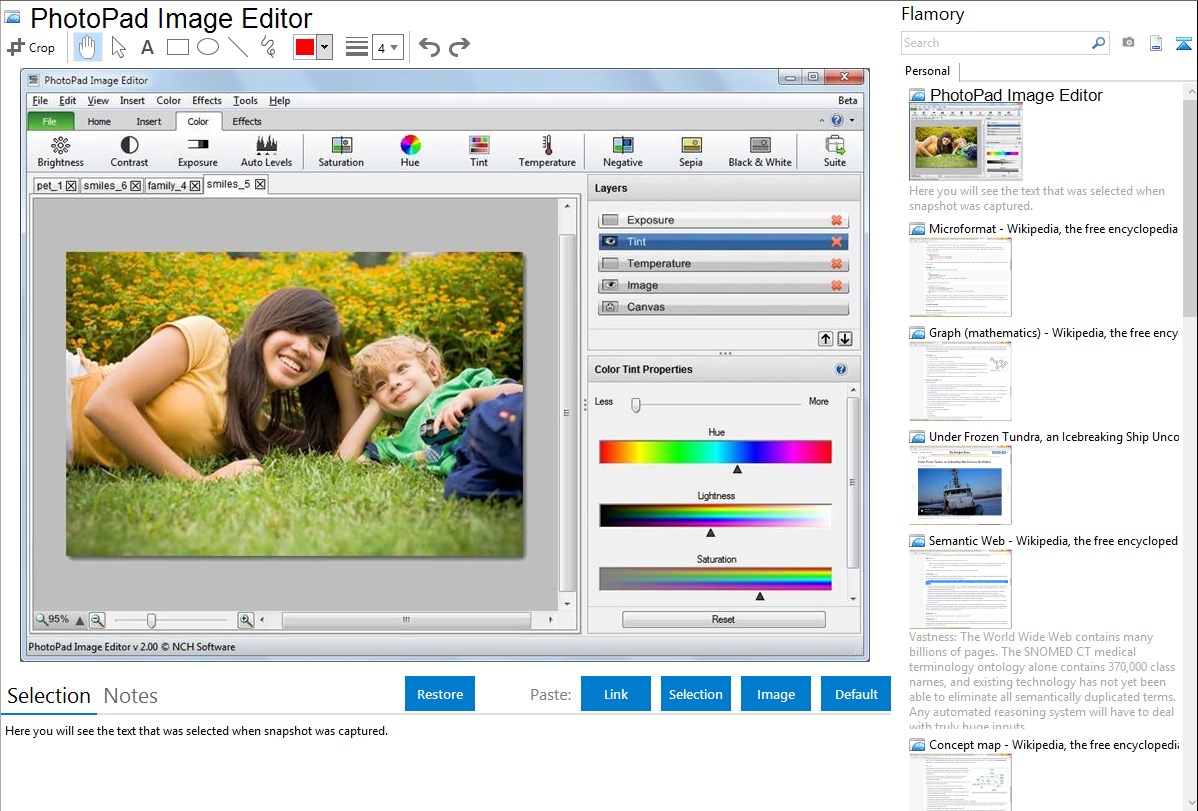Toggle visibility of Image layer

610,285
